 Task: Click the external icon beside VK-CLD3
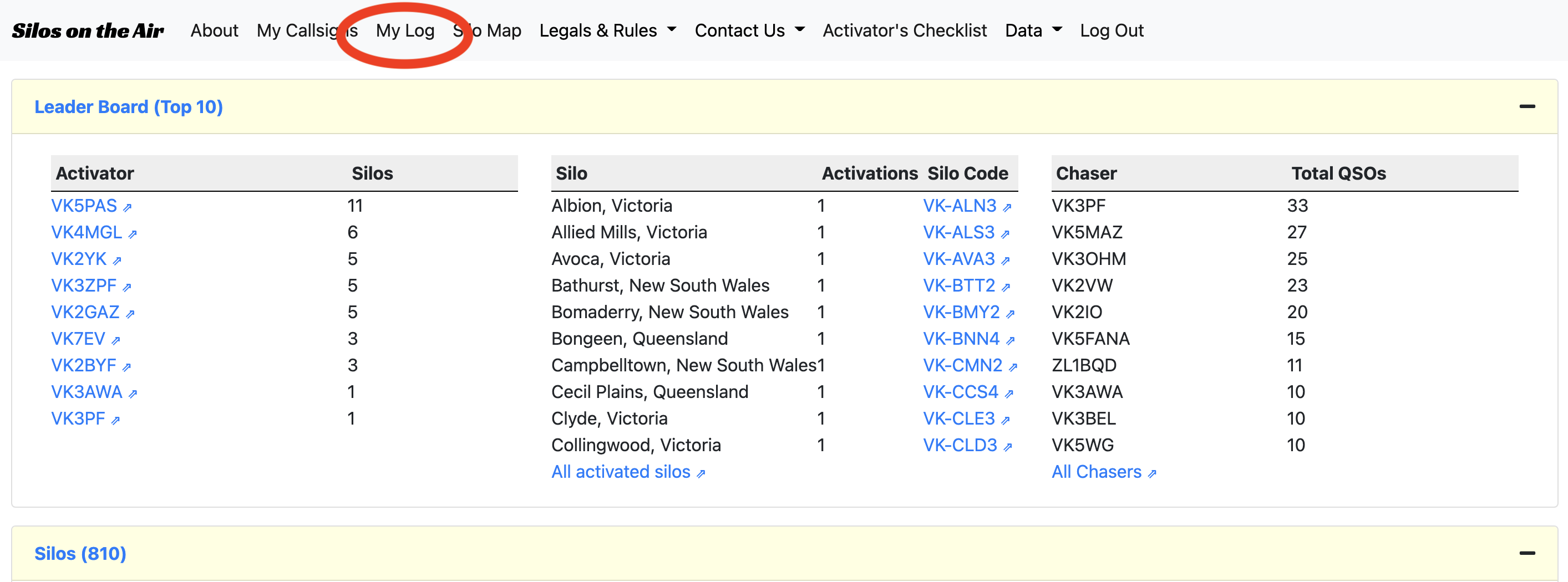pyautogui.click(x=1007, y=447)
